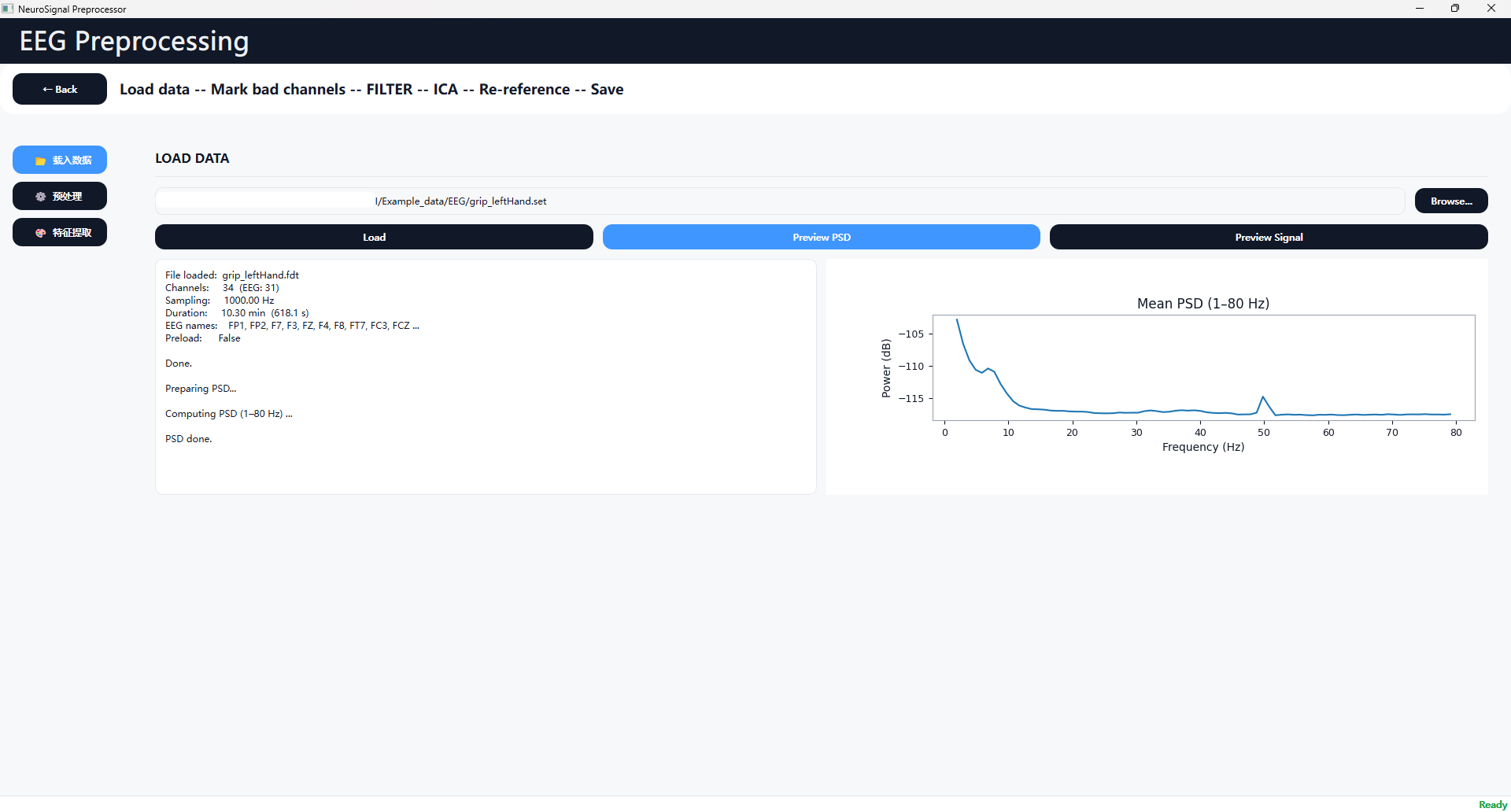Click the 'Duration: 10.30 min' line
1511x812 pixels.
pos(237,313)
